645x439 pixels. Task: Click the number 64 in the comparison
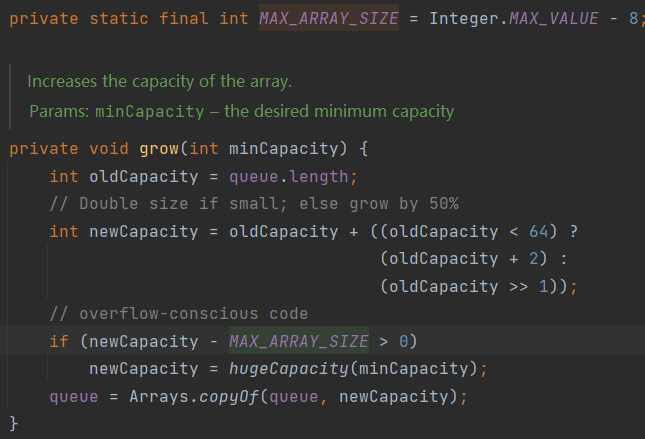click(538, 231)
